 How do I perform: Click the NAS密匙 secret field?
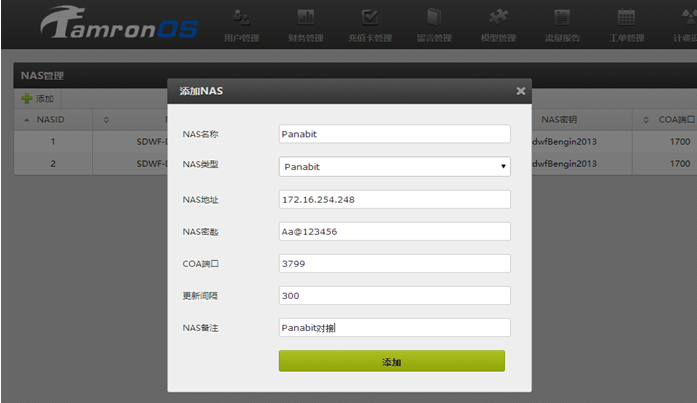[394, 231]
